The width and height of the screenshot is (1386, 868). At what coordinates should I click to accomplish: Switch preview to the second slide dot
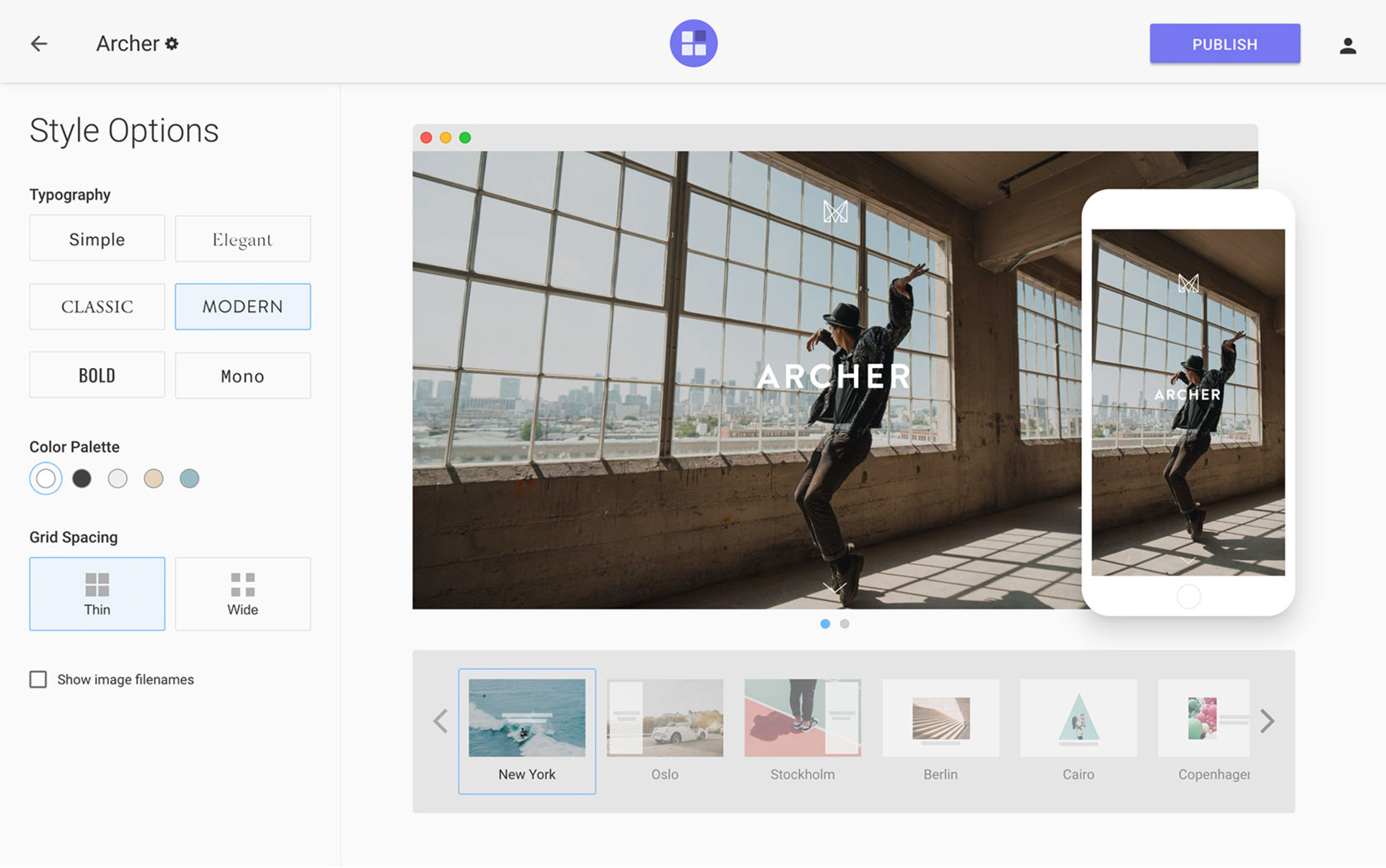coord(844,623)
